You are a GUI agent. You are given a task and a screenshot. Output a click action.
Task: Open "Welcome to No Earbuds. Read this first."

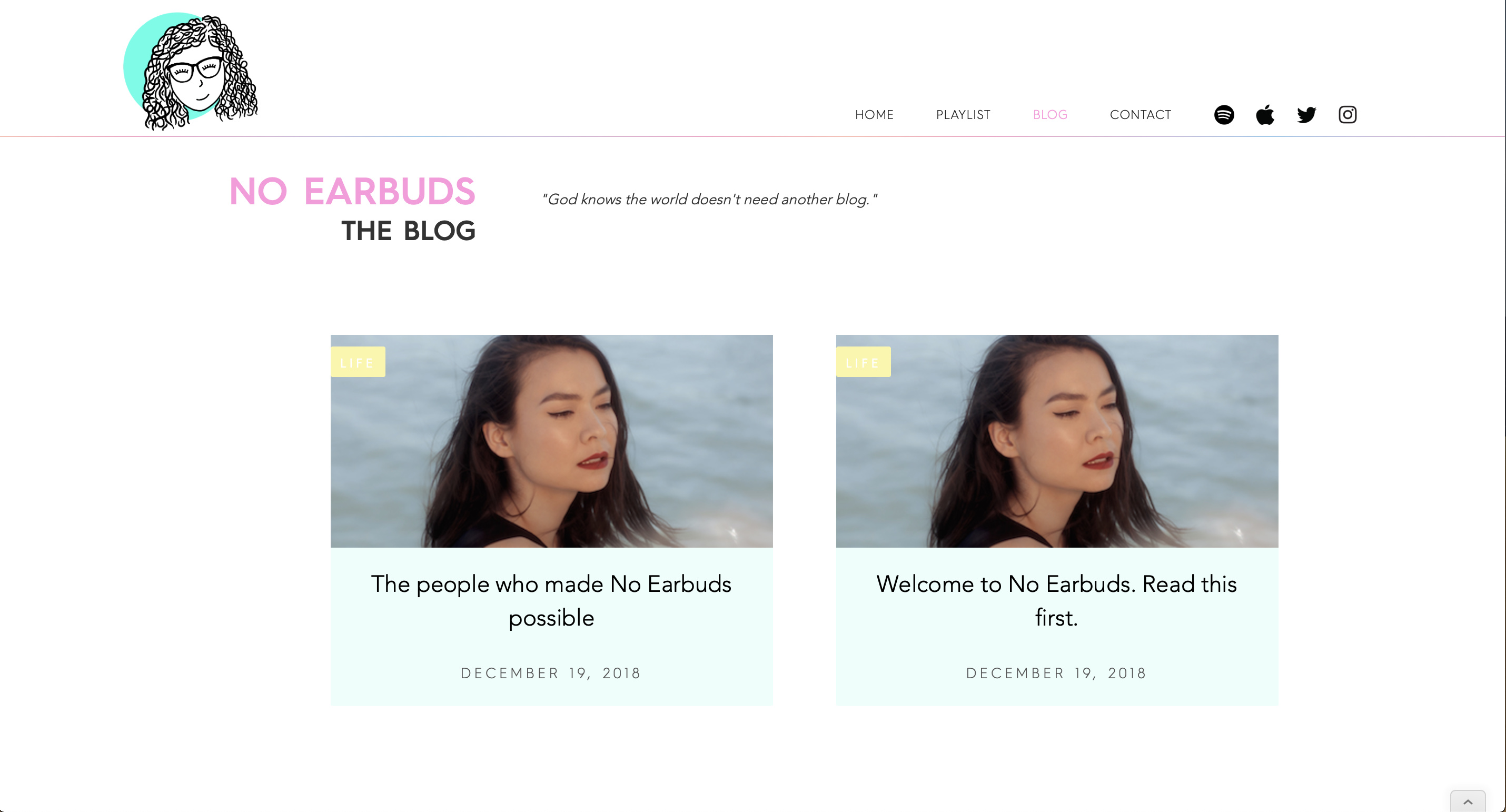click(1056, 600)
